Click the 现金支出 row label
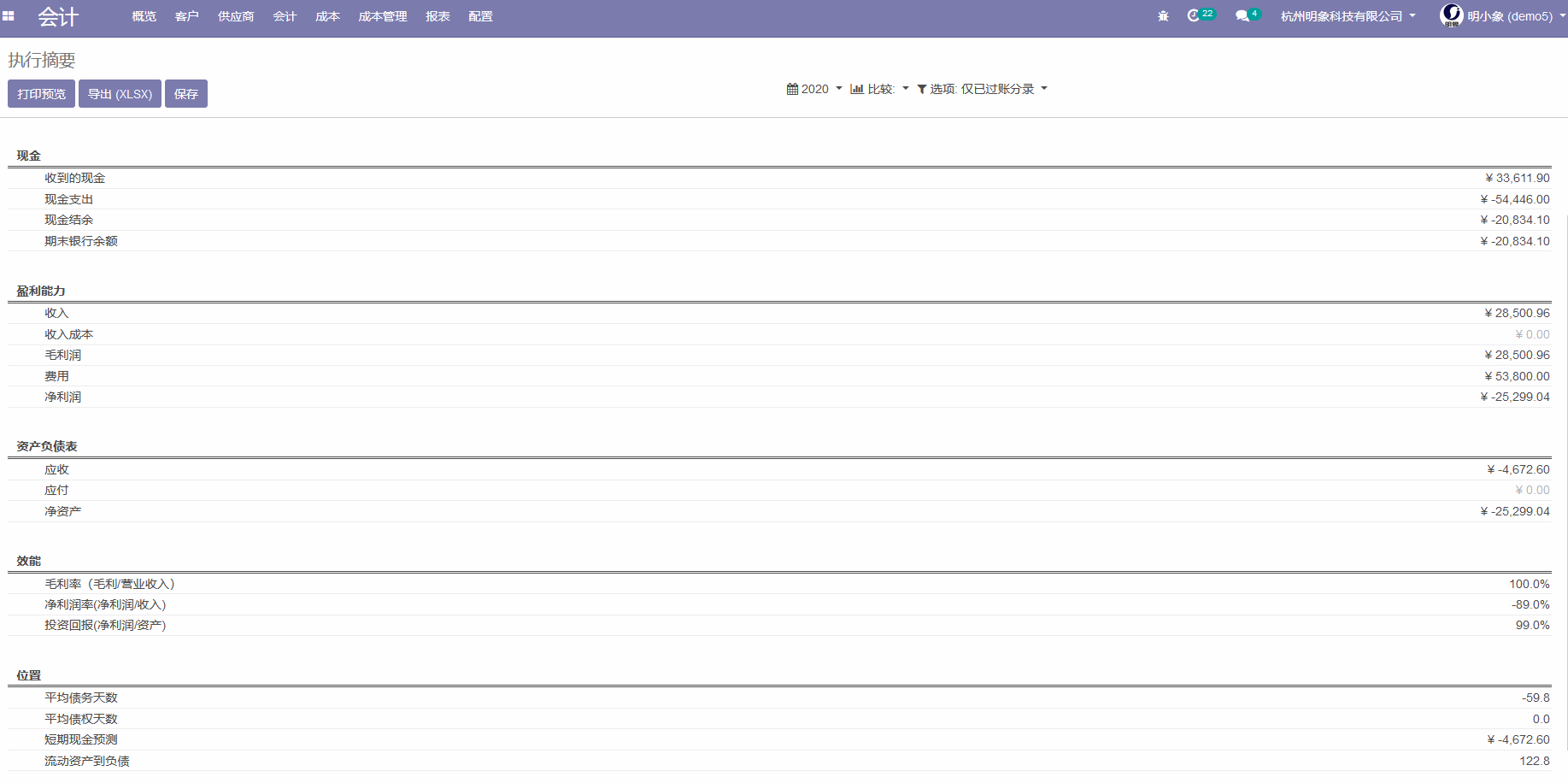This screenshot has width=1568, height=783. pyautogui.click(x=69, y=199)
